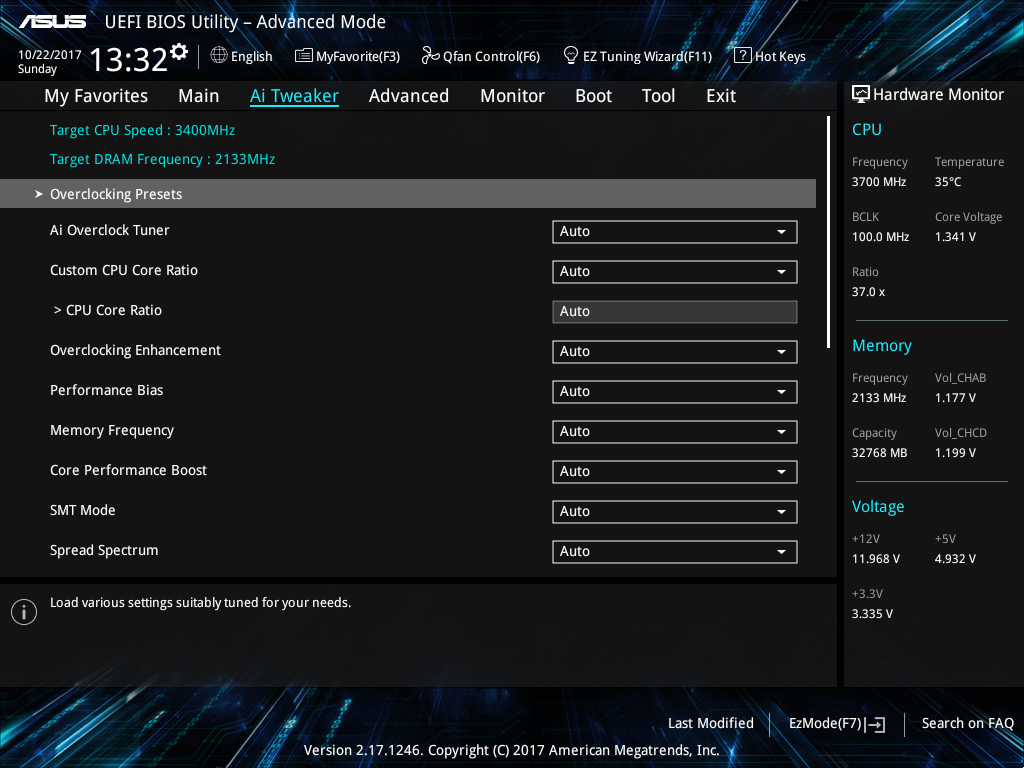The height and width of the screenshot is (768, 1024).
Task: Open Performance Bias dropdown
Action: 675,392
